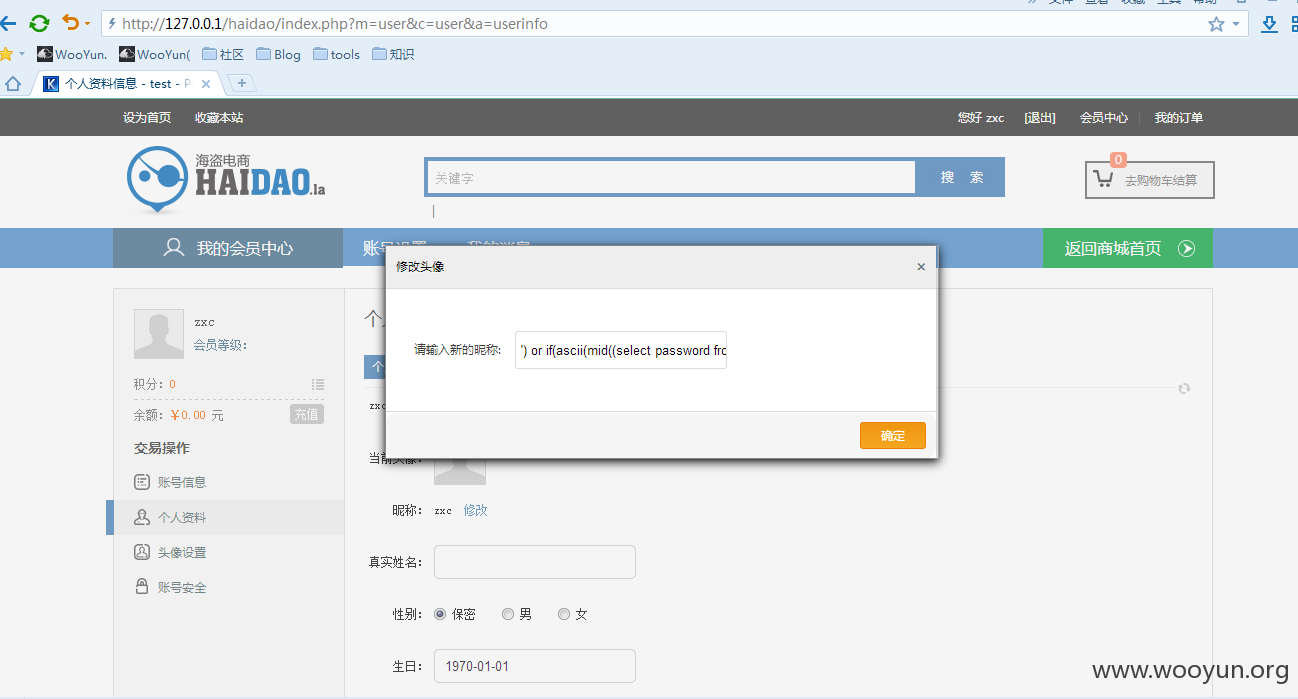The image size is (1298, 699).
Task: Open a new tab with plus button
Action: (242, 83)
